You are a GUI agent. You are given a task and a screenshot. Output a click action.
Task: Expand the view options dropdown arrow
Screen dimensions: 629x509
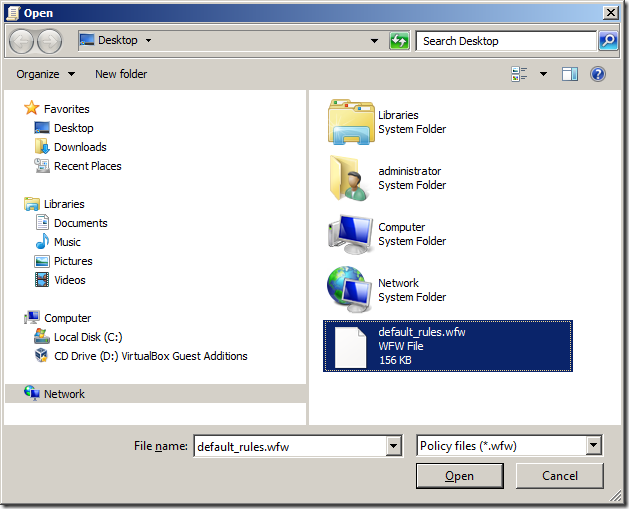[544, 74]
